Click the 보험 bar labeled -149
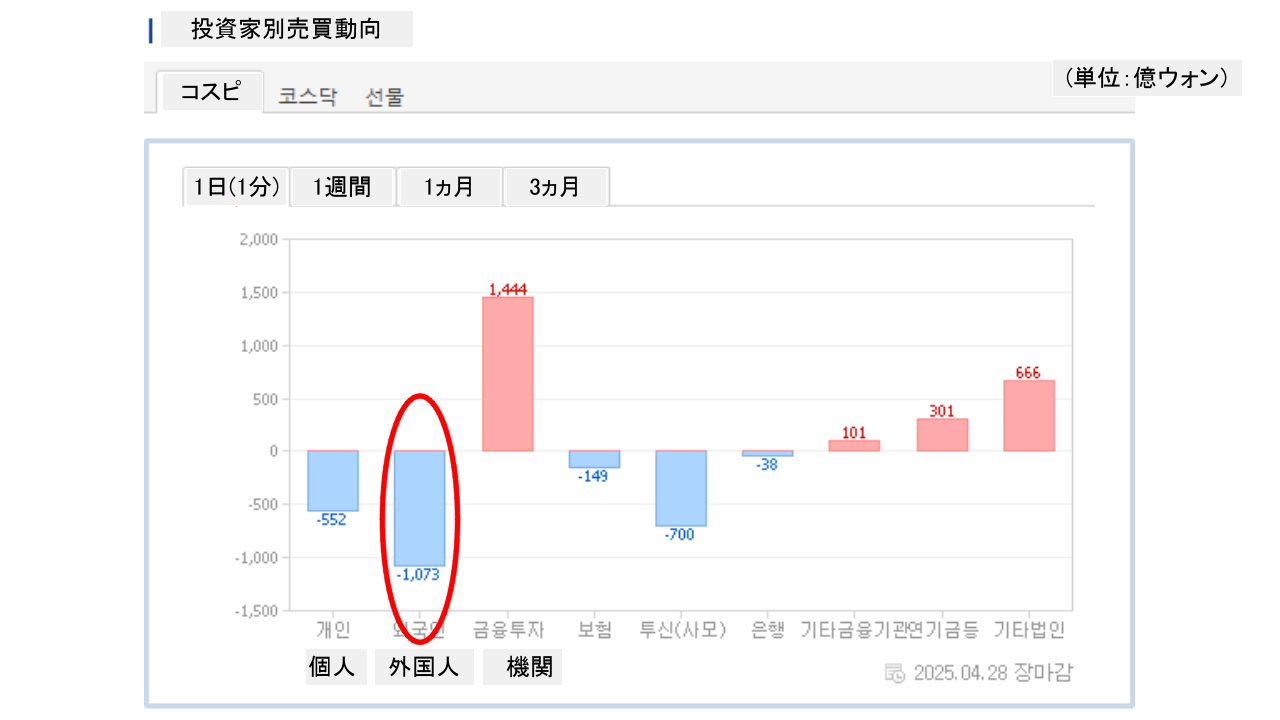The image size is (1280, 720). 594,459
